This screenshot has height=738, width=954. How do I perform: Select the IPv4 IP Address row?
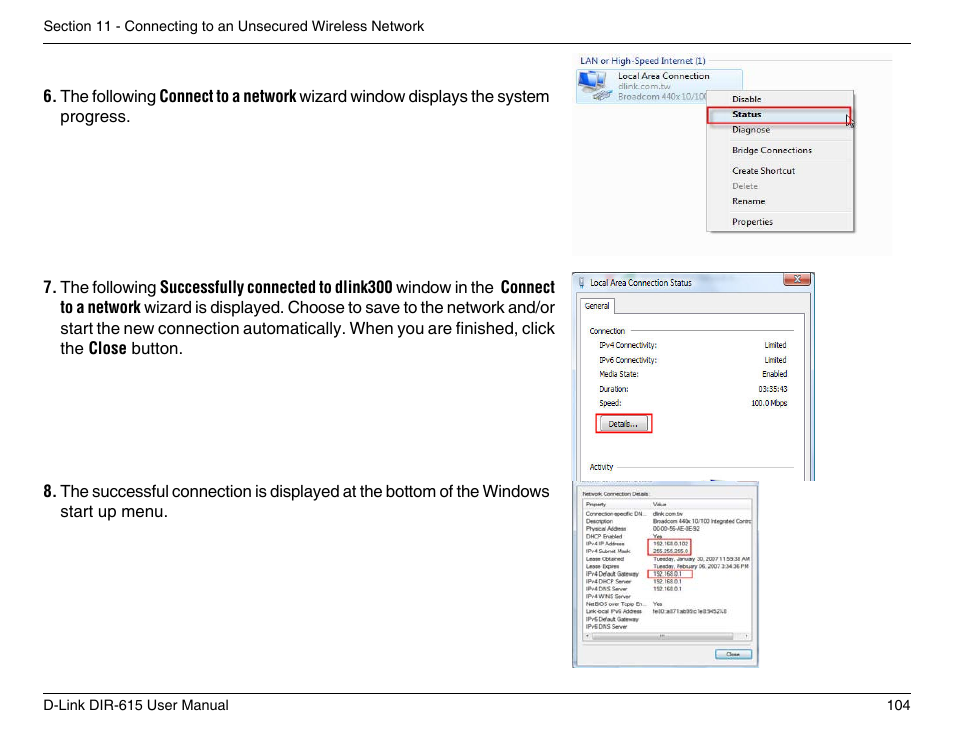point(667,544)
